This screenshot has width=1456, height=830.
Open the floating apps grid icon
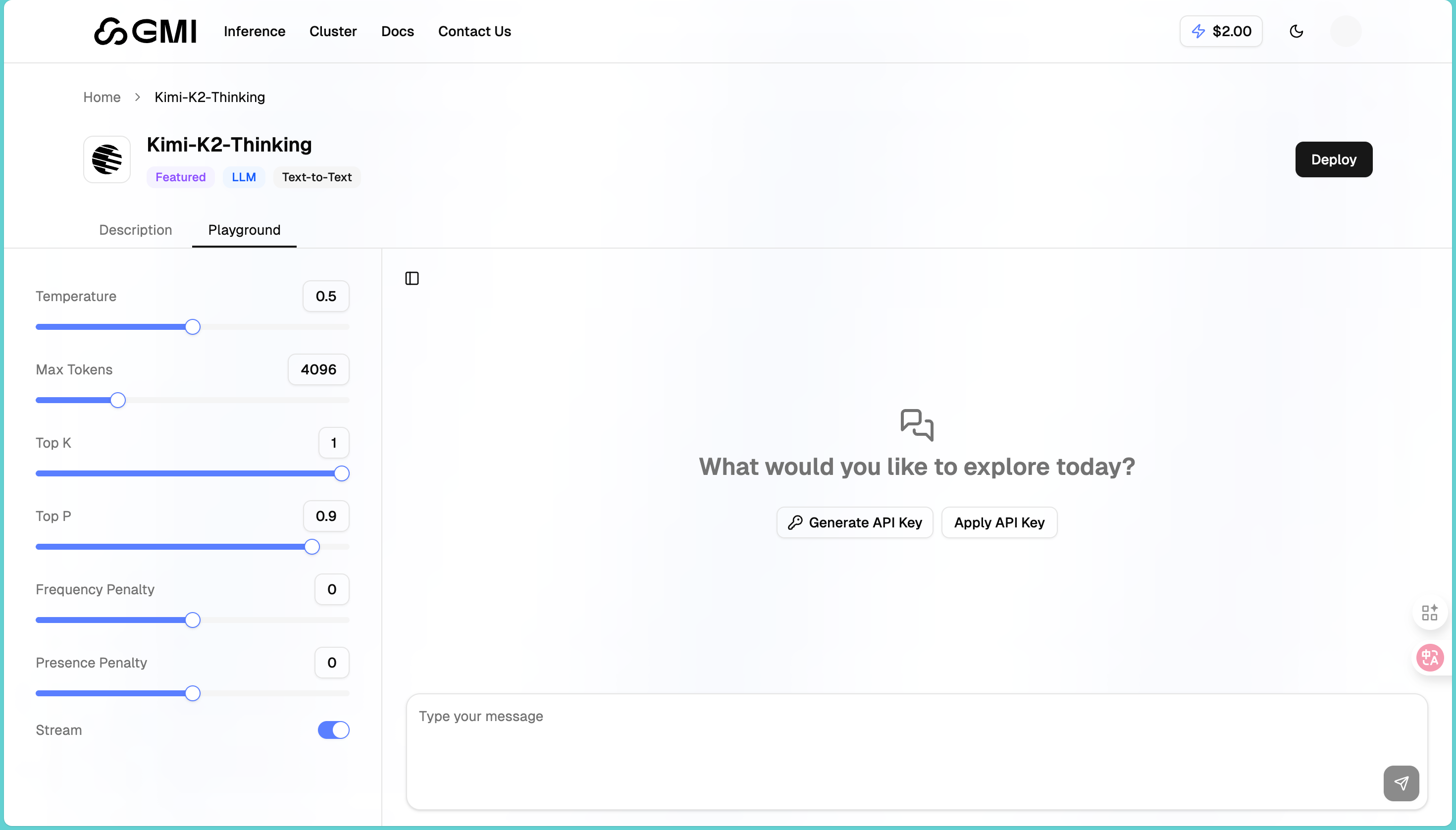(1429, 613)
